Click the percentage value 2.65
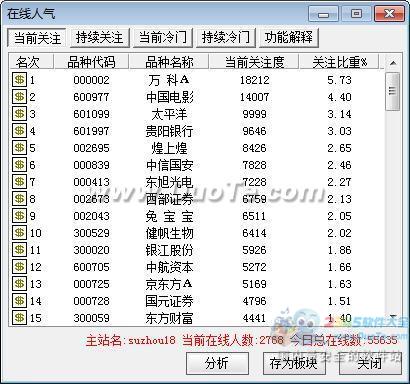The width and height of the screenshot is (410, 384). click(339, 148)
